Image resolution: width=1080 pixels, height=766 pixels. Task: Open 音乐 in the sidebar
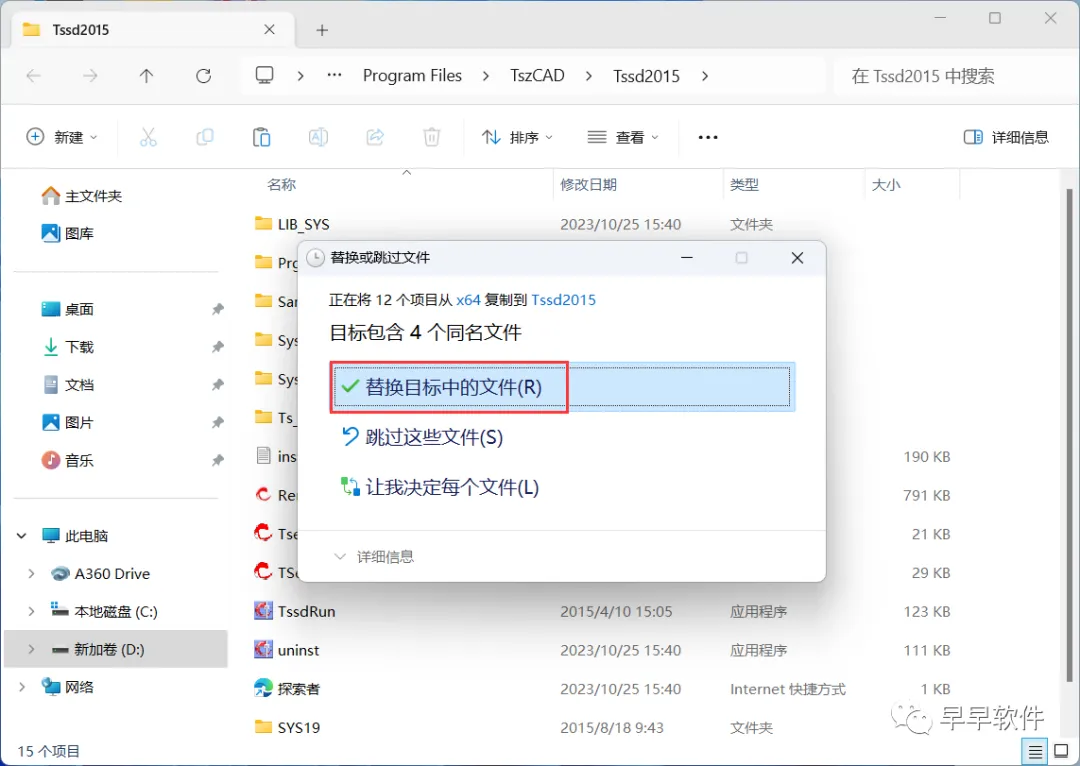point(68,460)
